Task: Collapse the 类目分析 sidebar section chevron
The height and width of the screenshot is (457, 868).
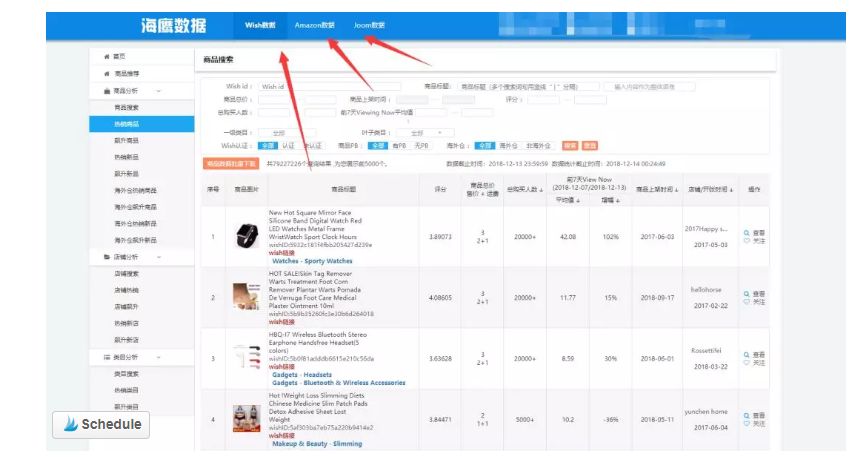Action: (159, 357)
